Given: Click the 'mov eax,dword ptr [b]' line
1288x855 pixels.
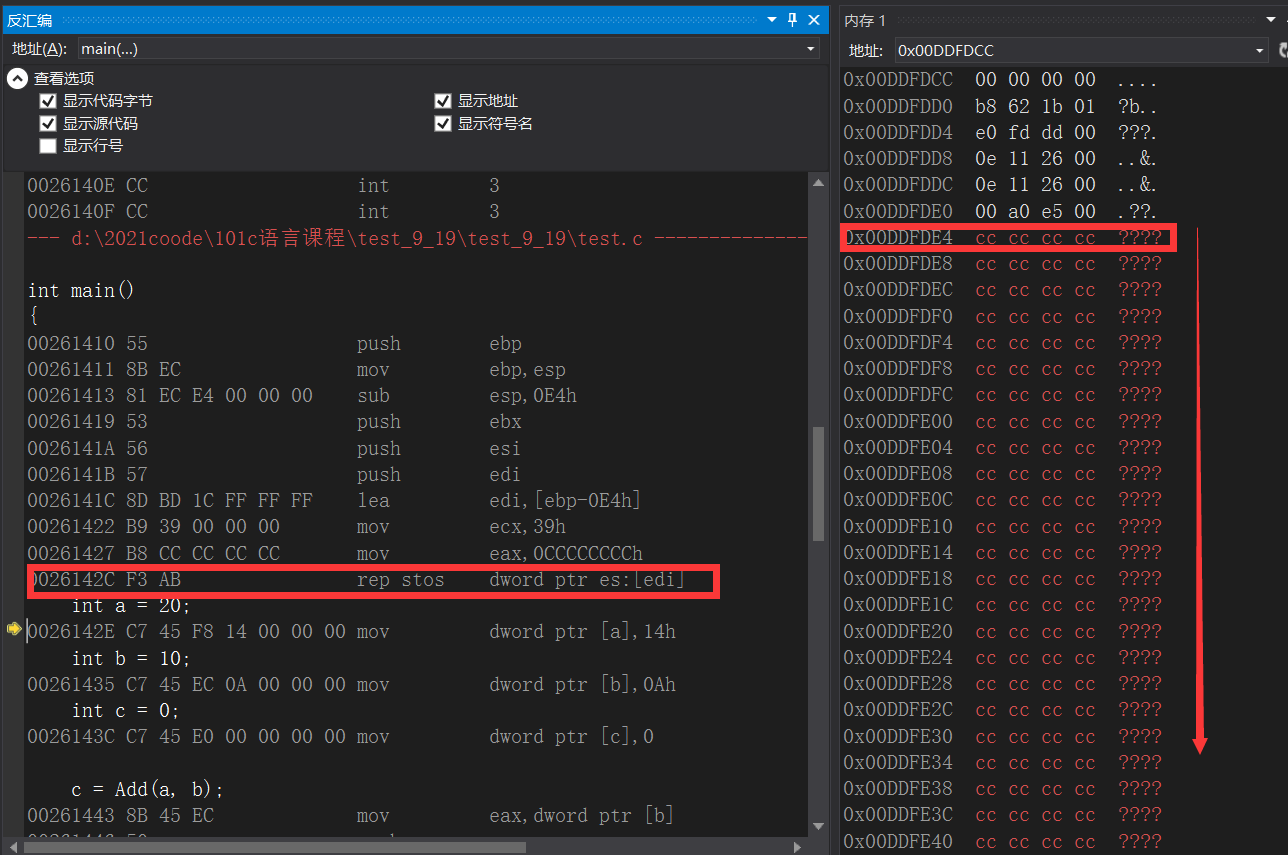Looking at the screenshot, I should coord(351,815).
